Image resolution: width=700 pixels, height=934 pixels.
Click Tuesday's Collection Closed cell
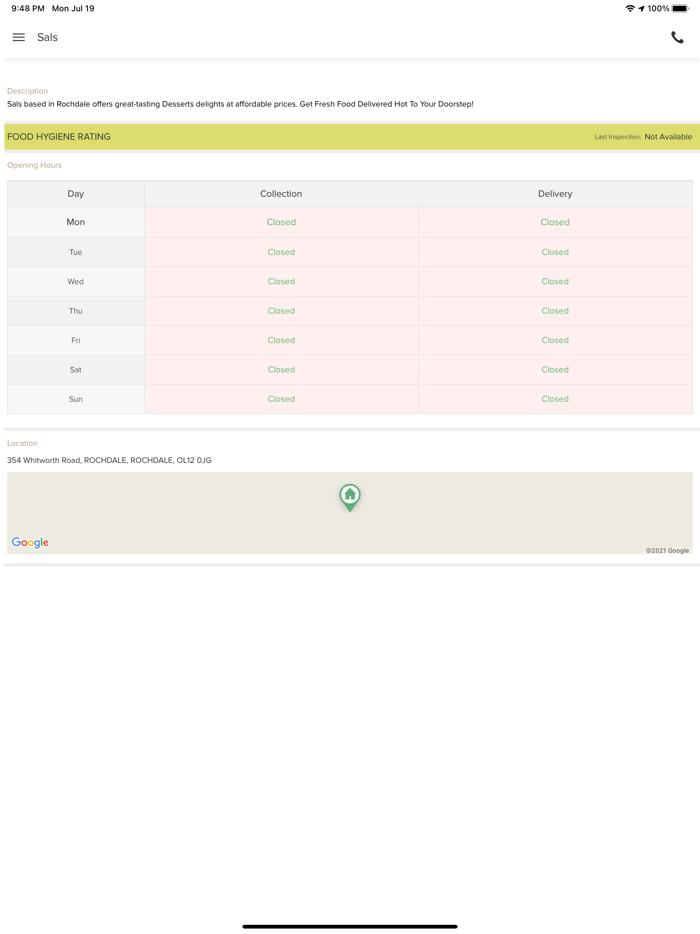click(x=281, y=252)
